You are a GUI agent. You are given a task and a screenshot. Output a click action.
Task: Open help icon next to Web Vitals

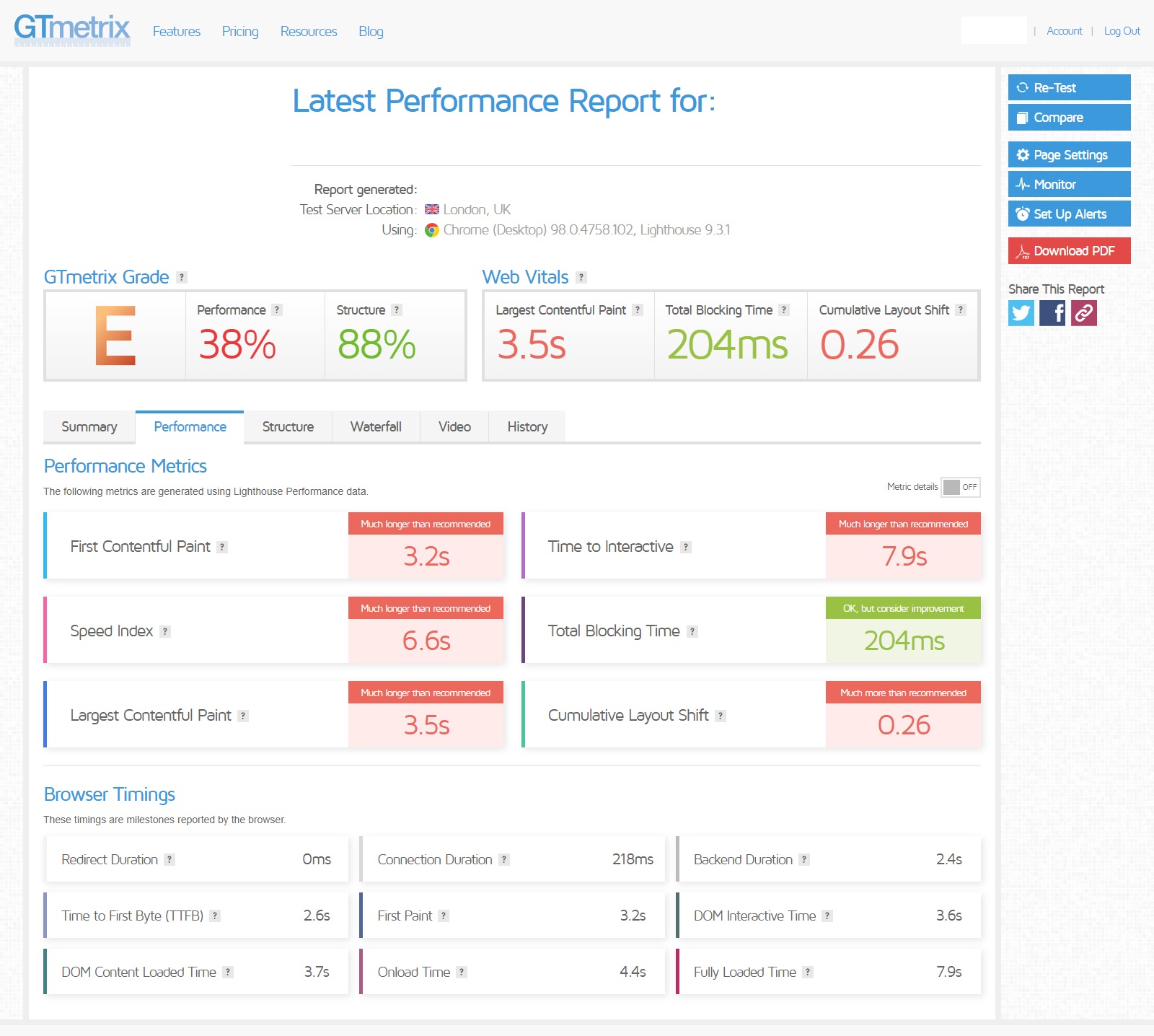[x=581, y=277]
